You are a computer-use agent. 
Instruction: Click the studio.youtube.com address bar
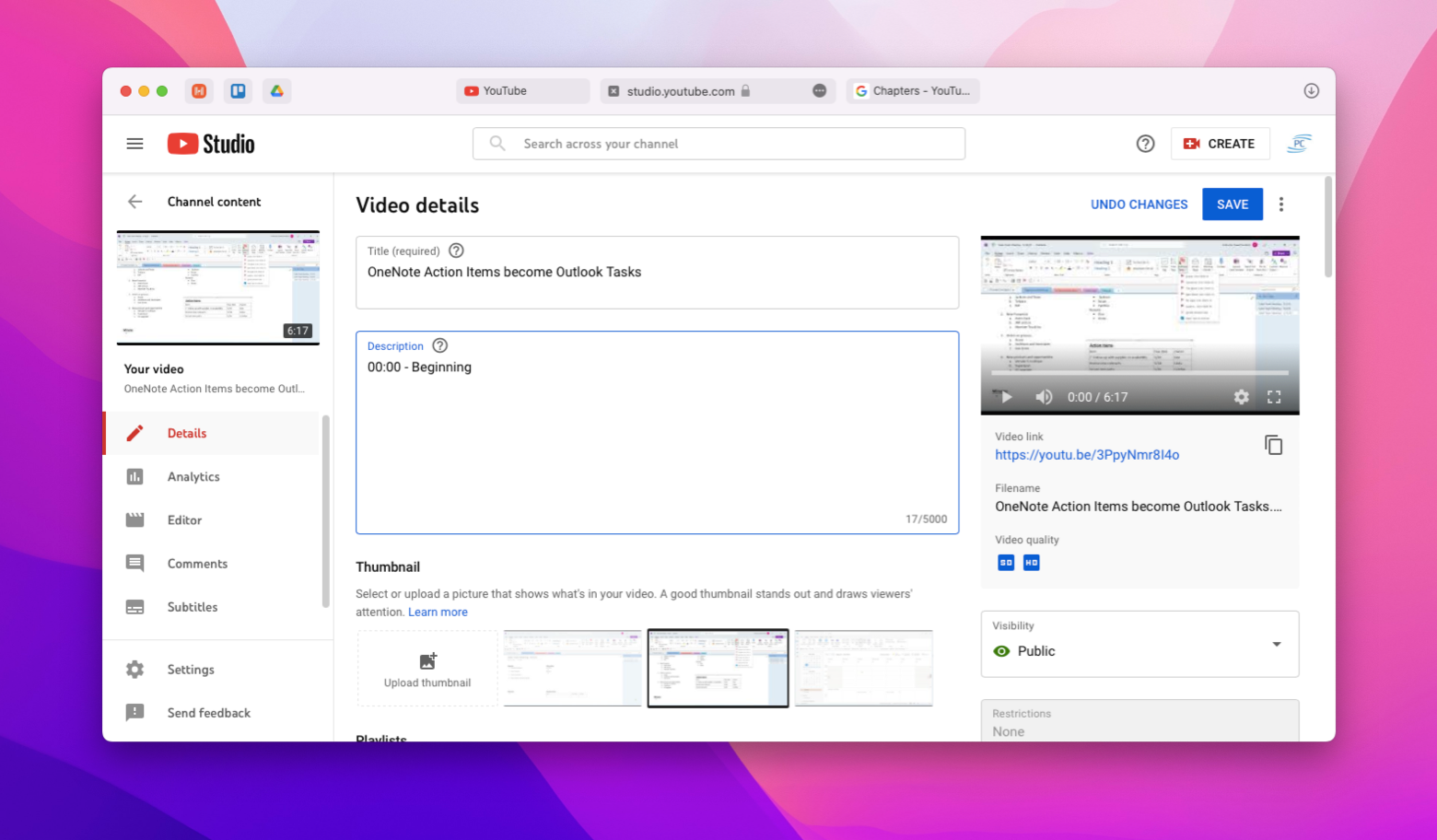pos(718,91)
